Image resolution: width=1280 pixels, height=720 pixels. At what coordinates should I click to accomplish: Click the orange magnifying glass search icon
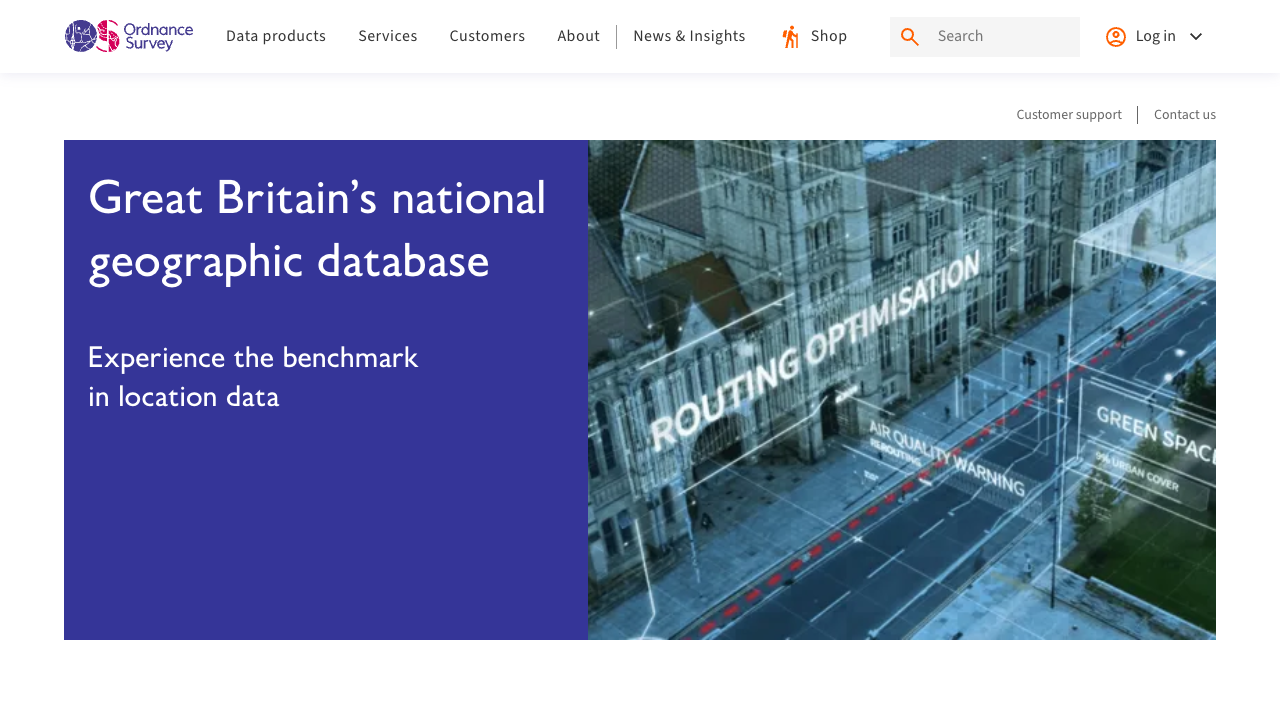click(x=909, y=37)
